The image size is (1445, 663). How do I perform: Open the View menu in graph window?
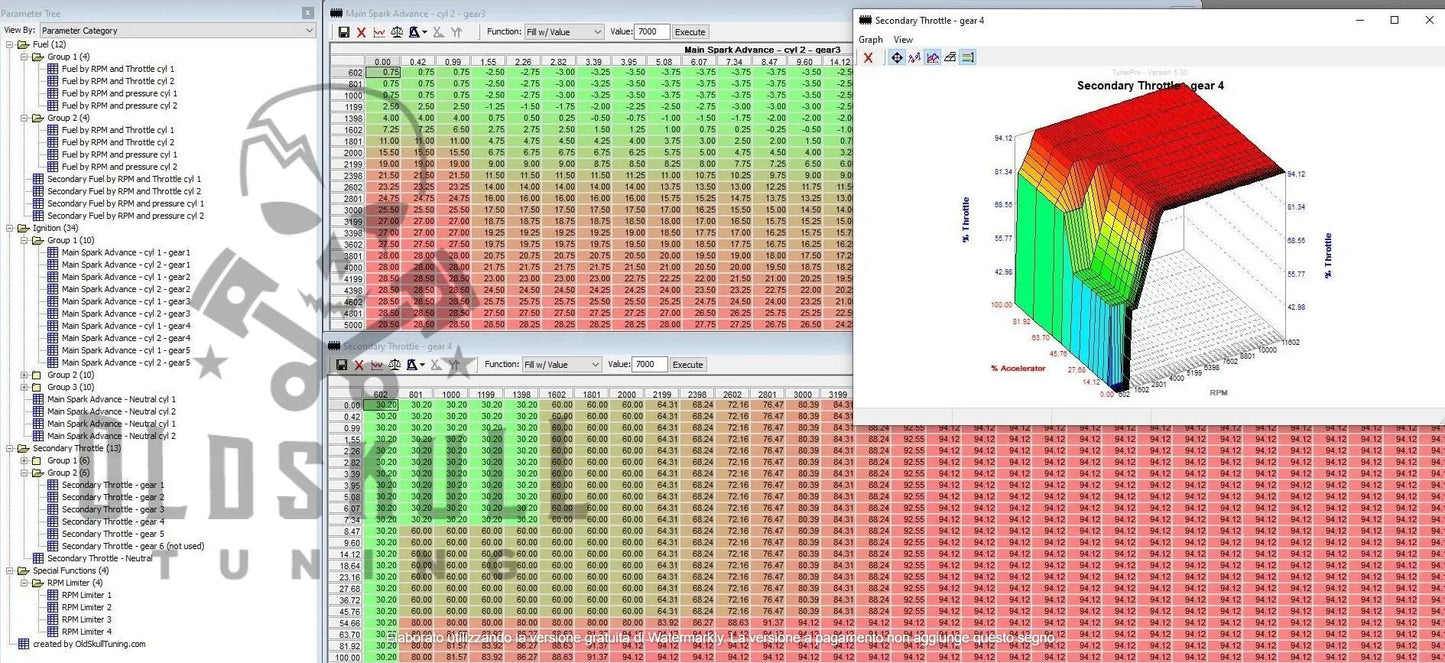[902, 40]
